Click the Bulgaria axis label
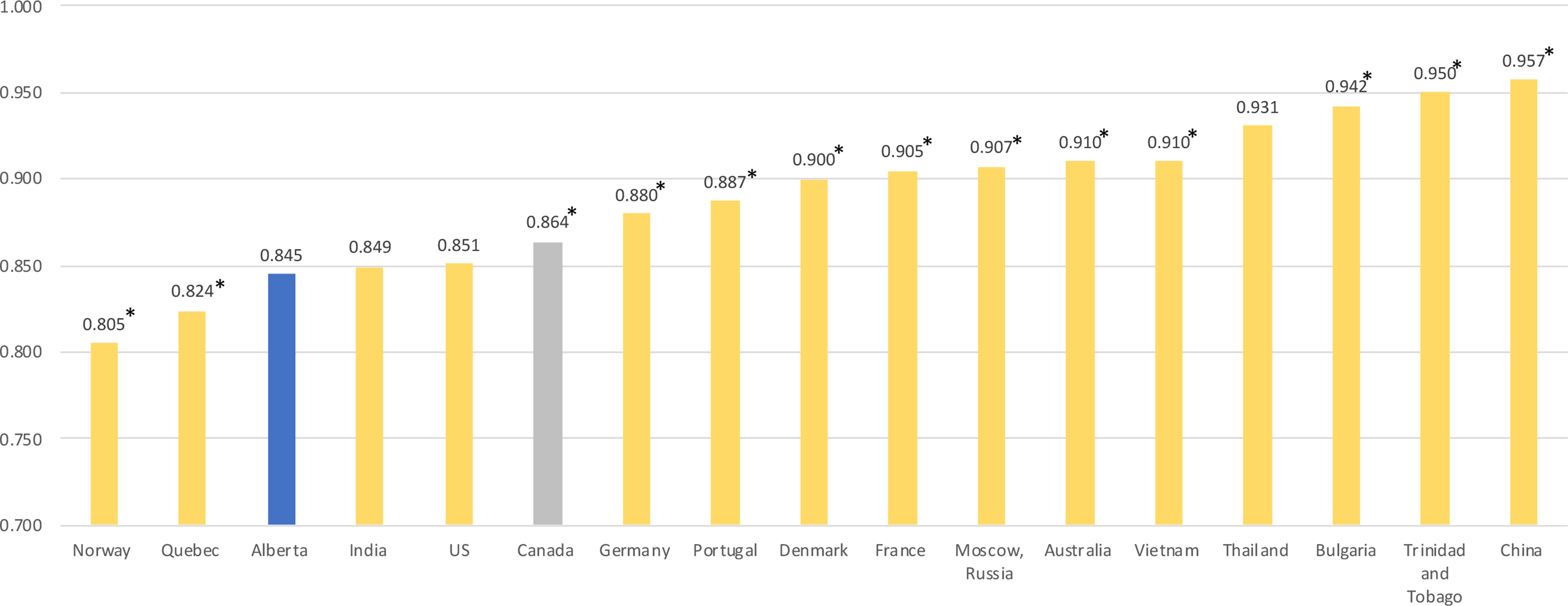1568x606 pixels. pyautogui.click(x=1345, y=551)
